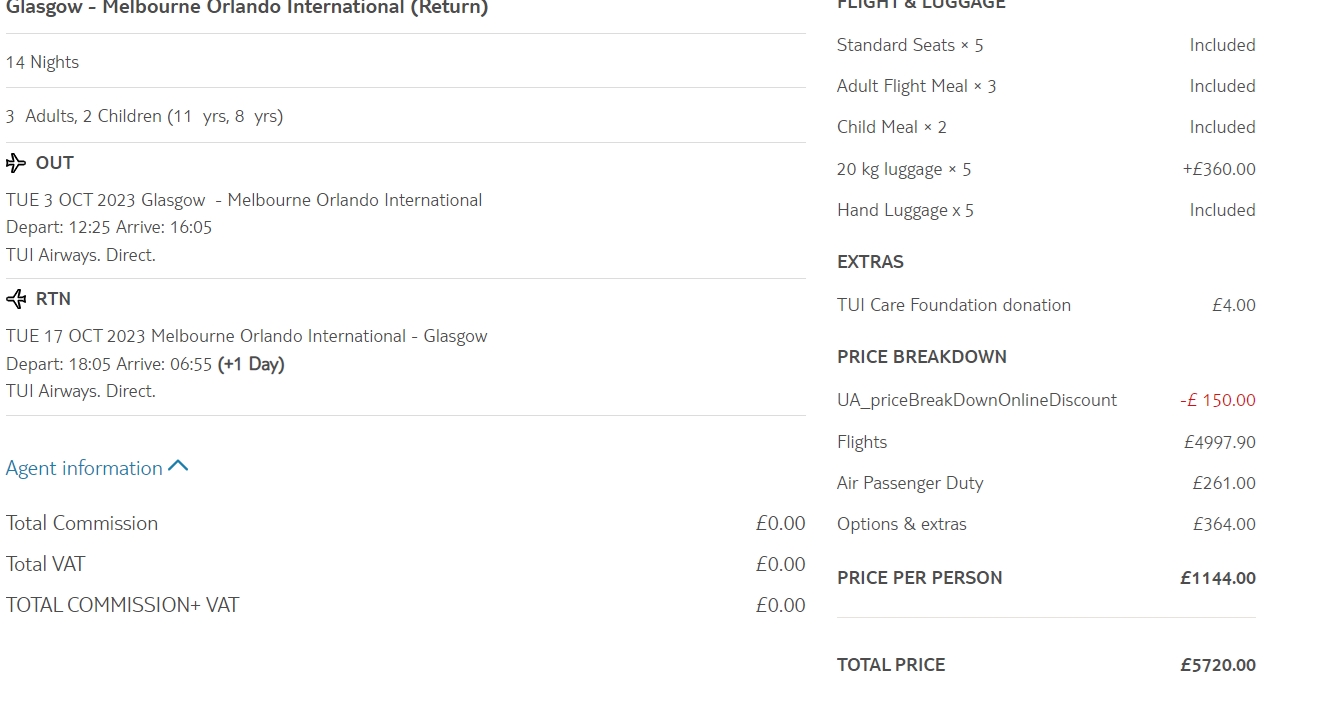The image size is (1342, 703).
Task: Click the Hand Luggage x 5 label
Action: click(x=905, y=210)
